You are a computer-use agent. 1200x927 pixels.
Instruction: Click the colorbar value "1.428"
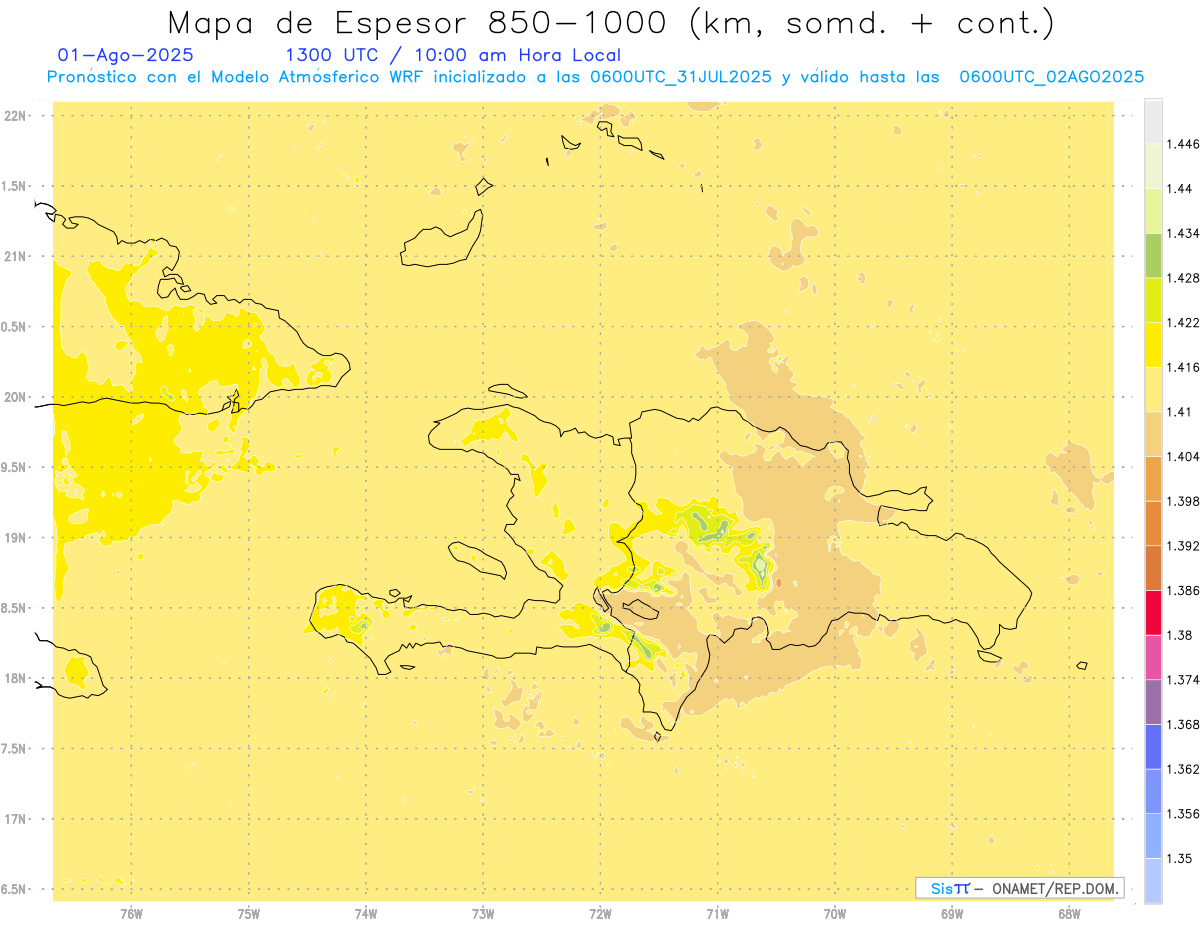pos(1183,278)
